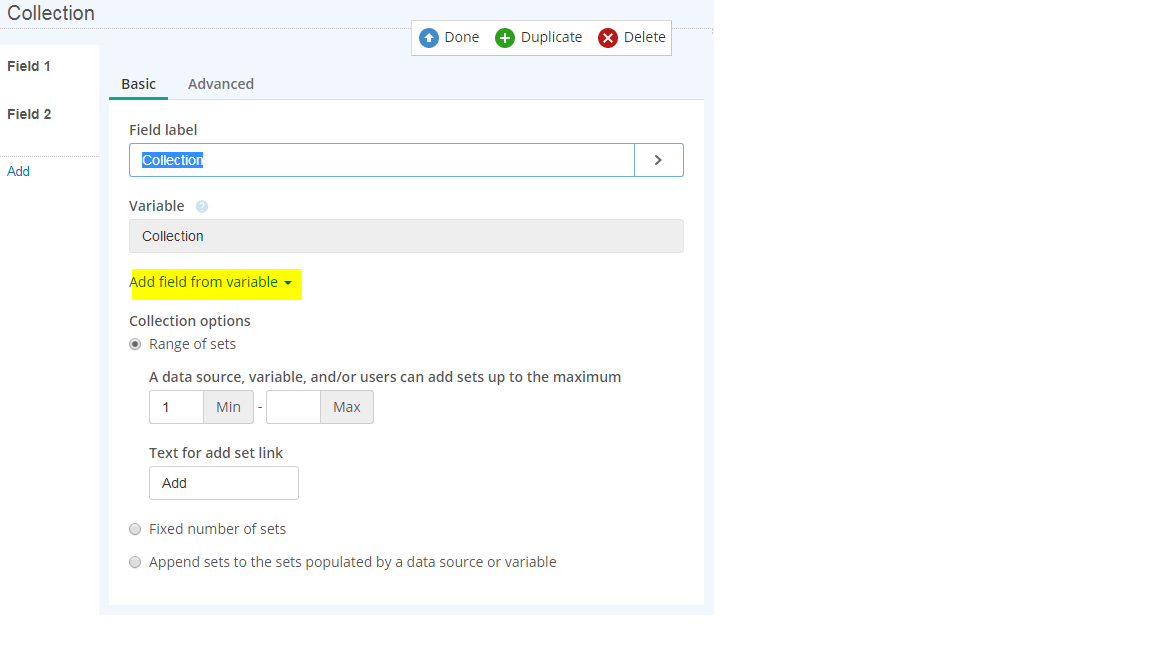Image resolution: width=1152 pixels, height=648 pixels.
Task: Select the Range of sets option
Action: (x=135, y=344)
